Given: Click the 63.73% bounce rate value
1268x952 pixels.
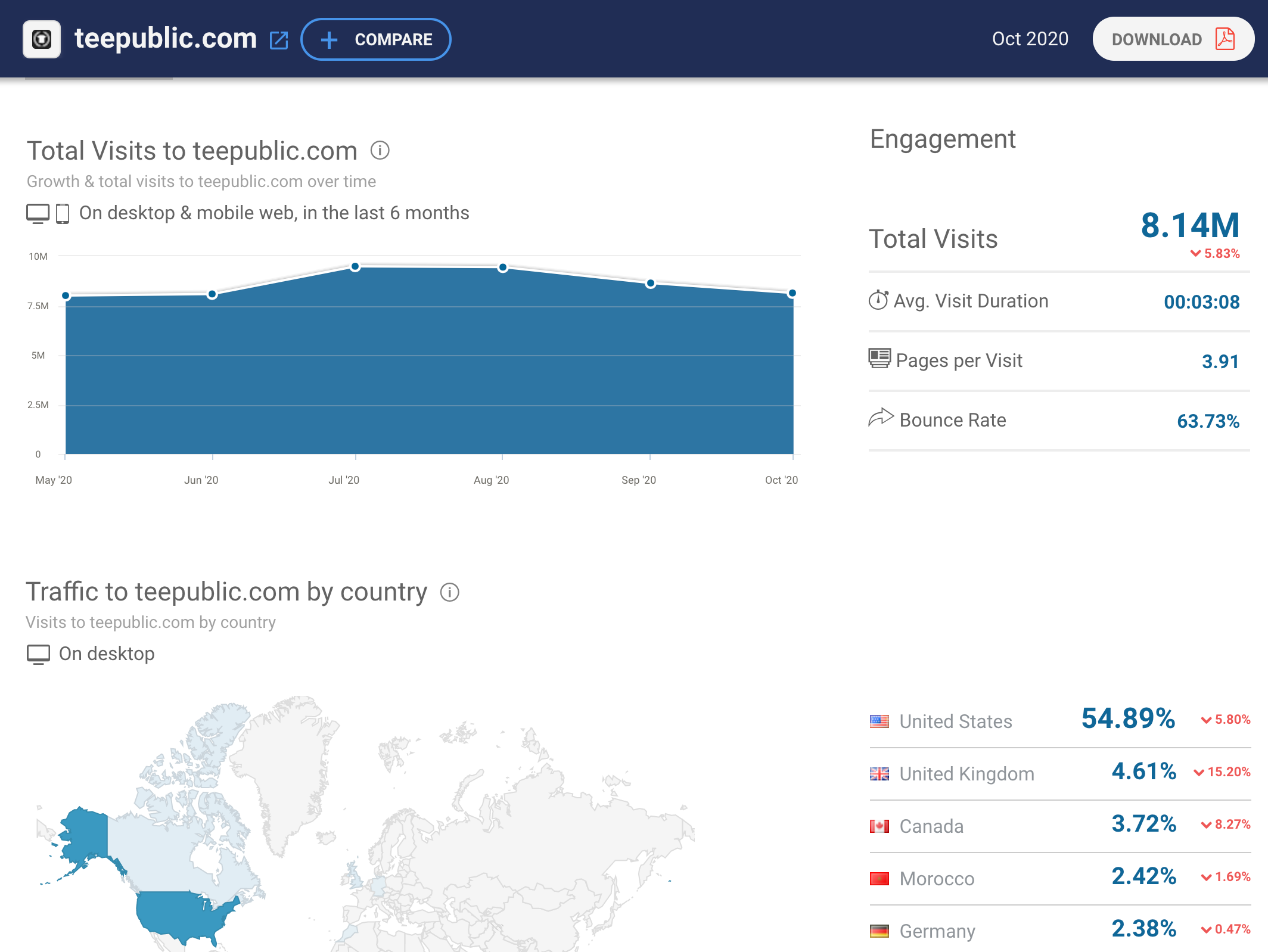Looking at the screenshot, I should coord(1208,421).
